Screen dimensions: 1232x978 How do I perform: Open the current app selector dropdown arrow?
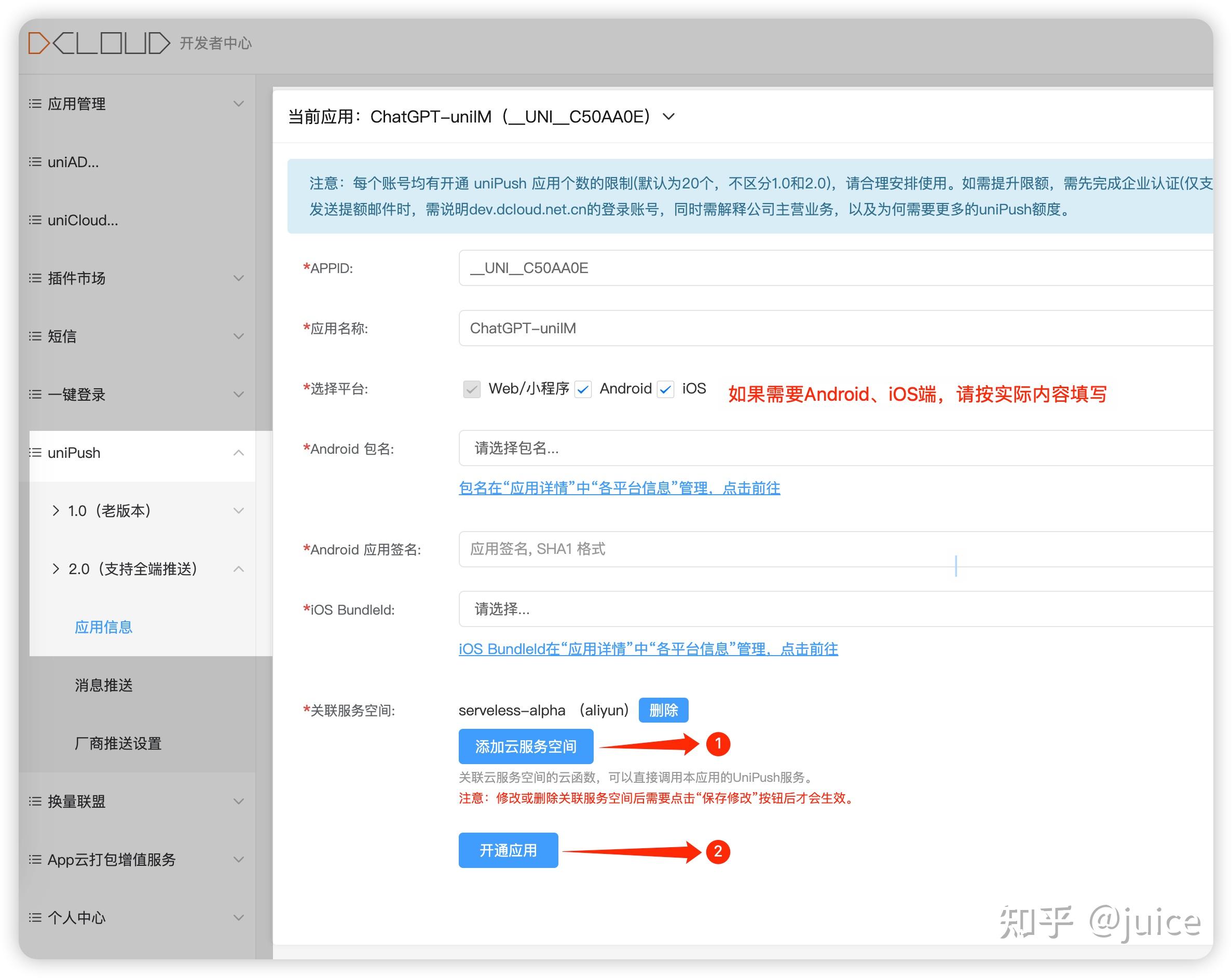point(668,117)
